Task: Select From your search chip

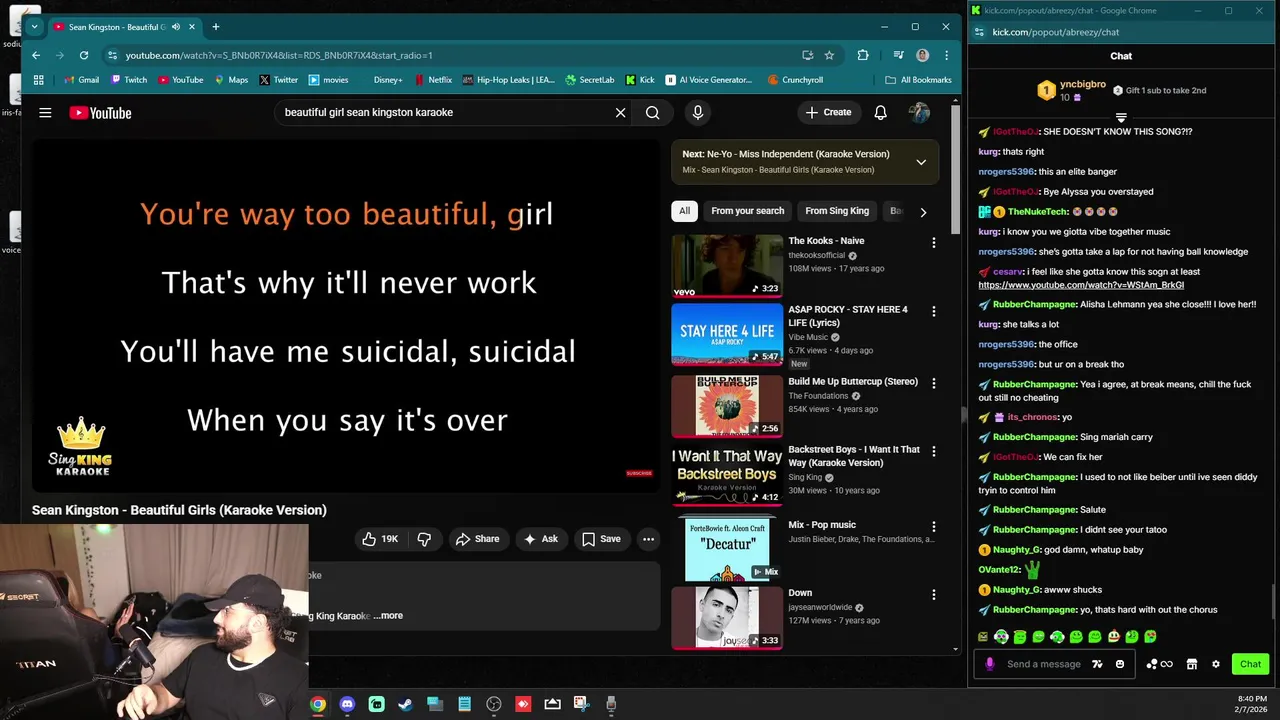Action: click(x=748, y=211)
